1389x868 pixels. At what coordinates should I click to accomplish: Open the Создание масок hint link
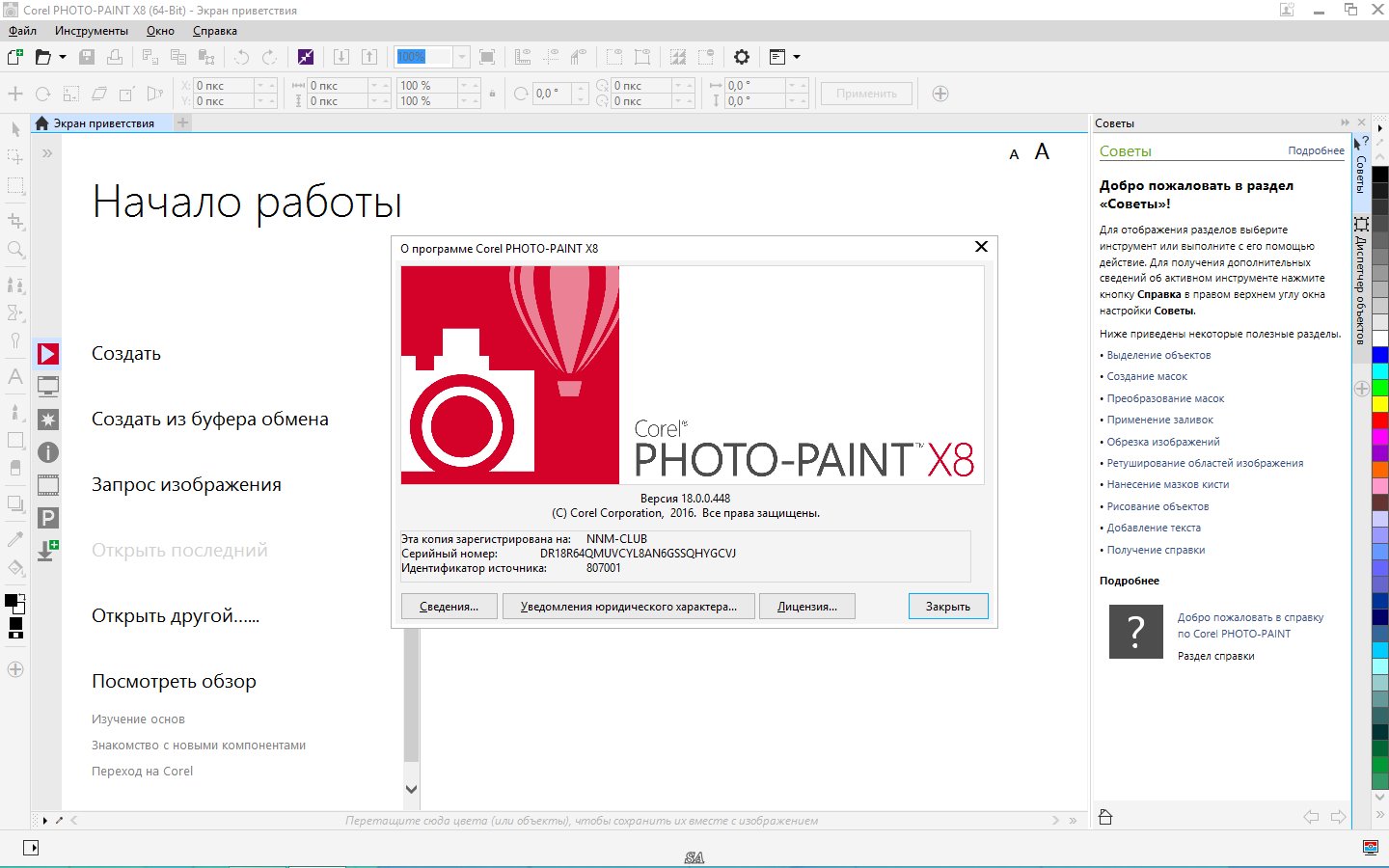[x=1147, y=376]
